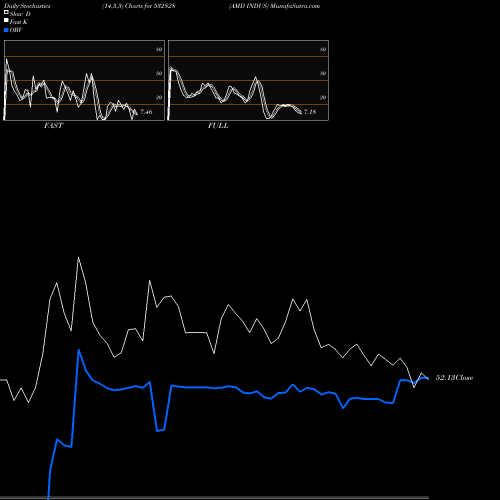
Task: Click the 20 axis label in the FAST chart
Action: coord(159,97)
